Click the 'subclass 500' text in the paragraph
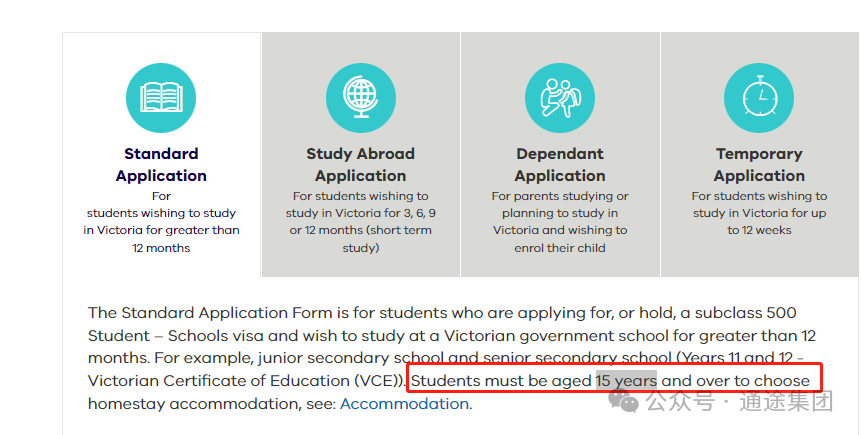 [745, 313]
